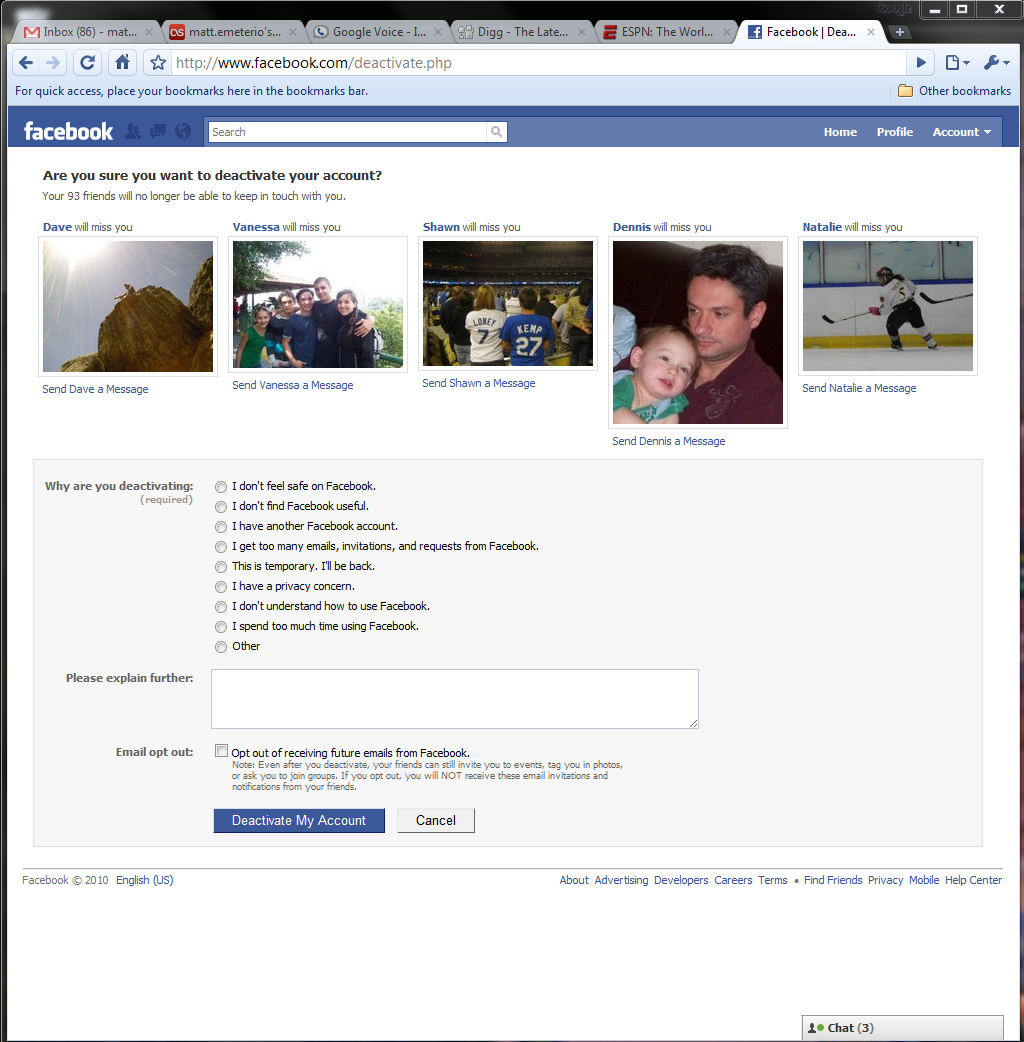Select "I don't find Facebook useful"

pos(221,507)
